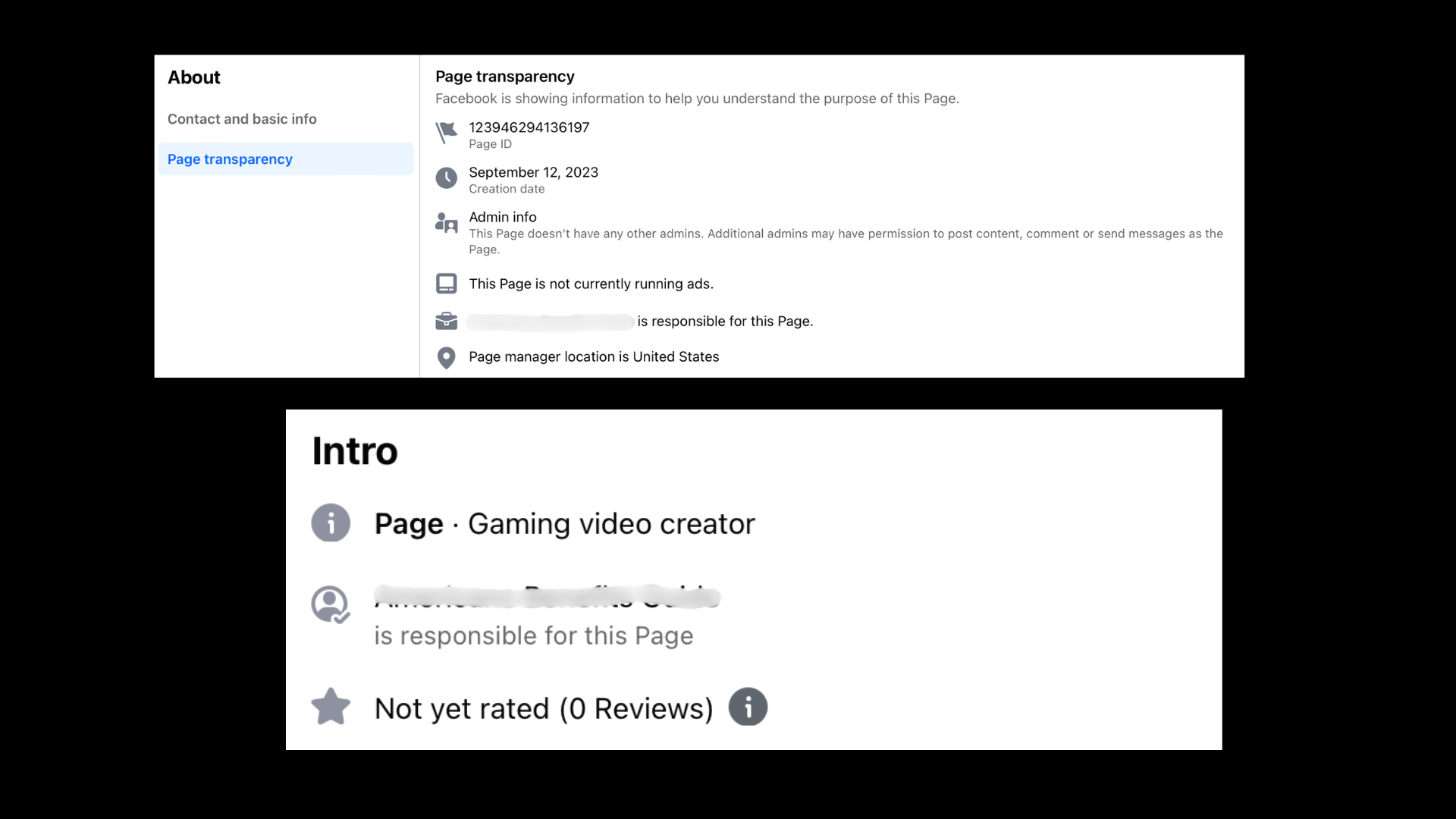This screenshot has width=1456, height=819.
Task: Click the Gaming video creator category
Action: [x=611, y=524]
